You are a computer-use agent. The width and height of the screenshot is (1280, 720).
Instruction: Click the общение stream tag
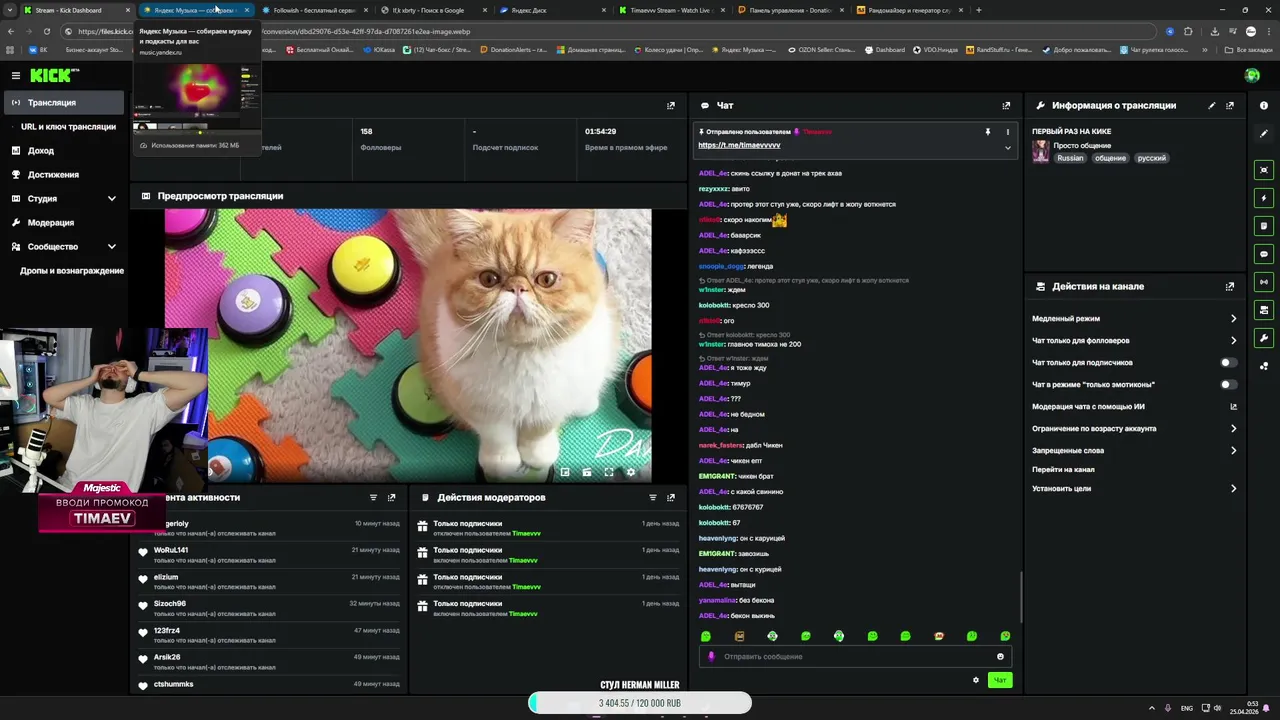(x=1110, y=158)
